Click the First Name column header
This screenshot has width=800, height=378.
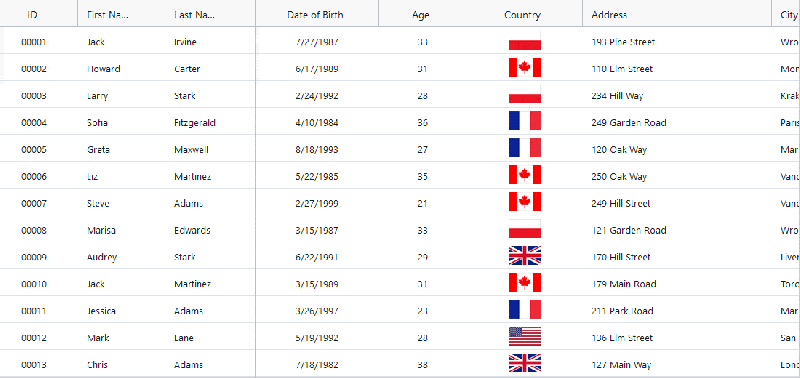[108, 15]
